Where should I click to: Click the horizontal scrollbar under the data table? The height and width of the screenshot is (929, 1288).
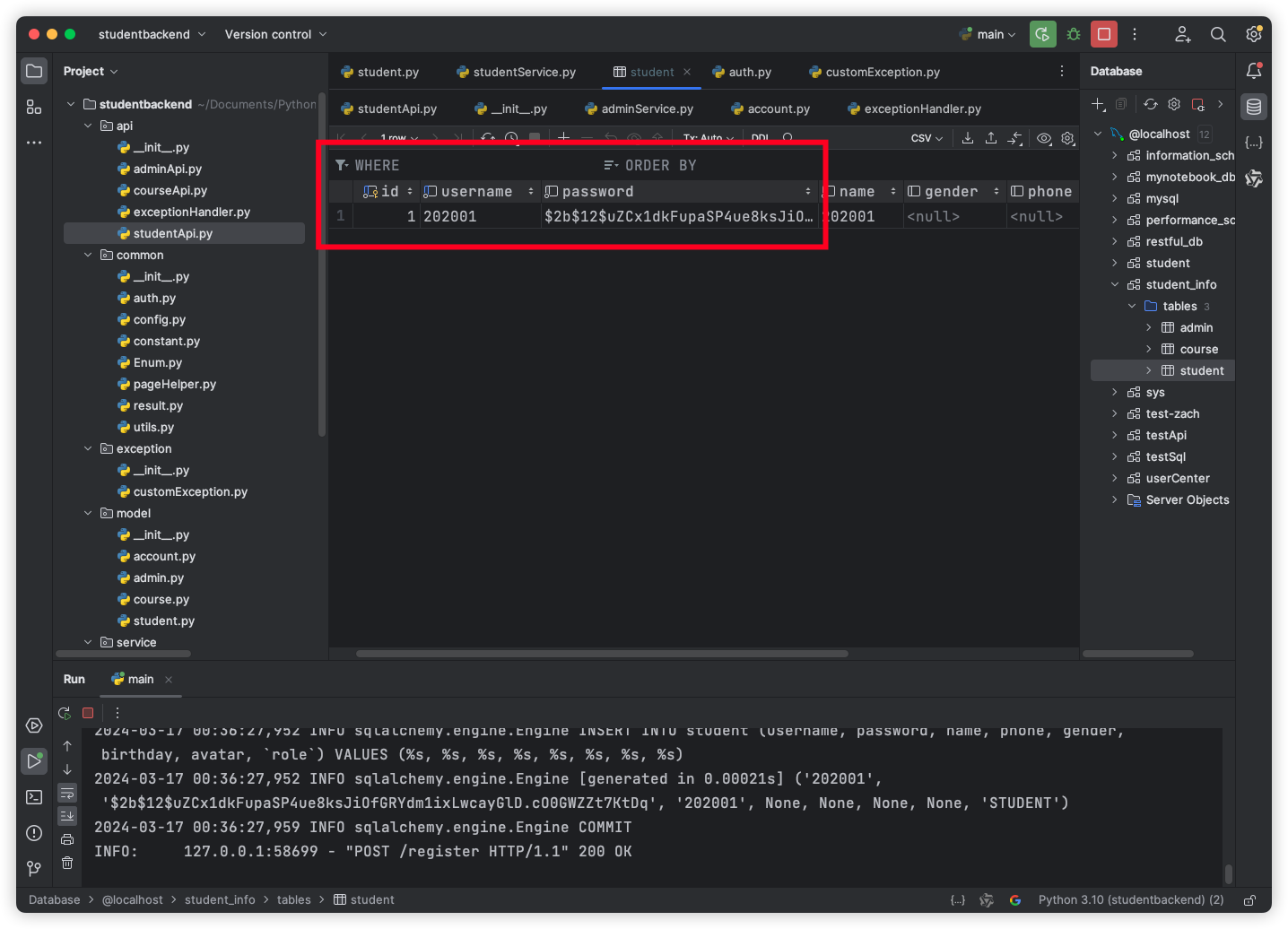[601, 654]
